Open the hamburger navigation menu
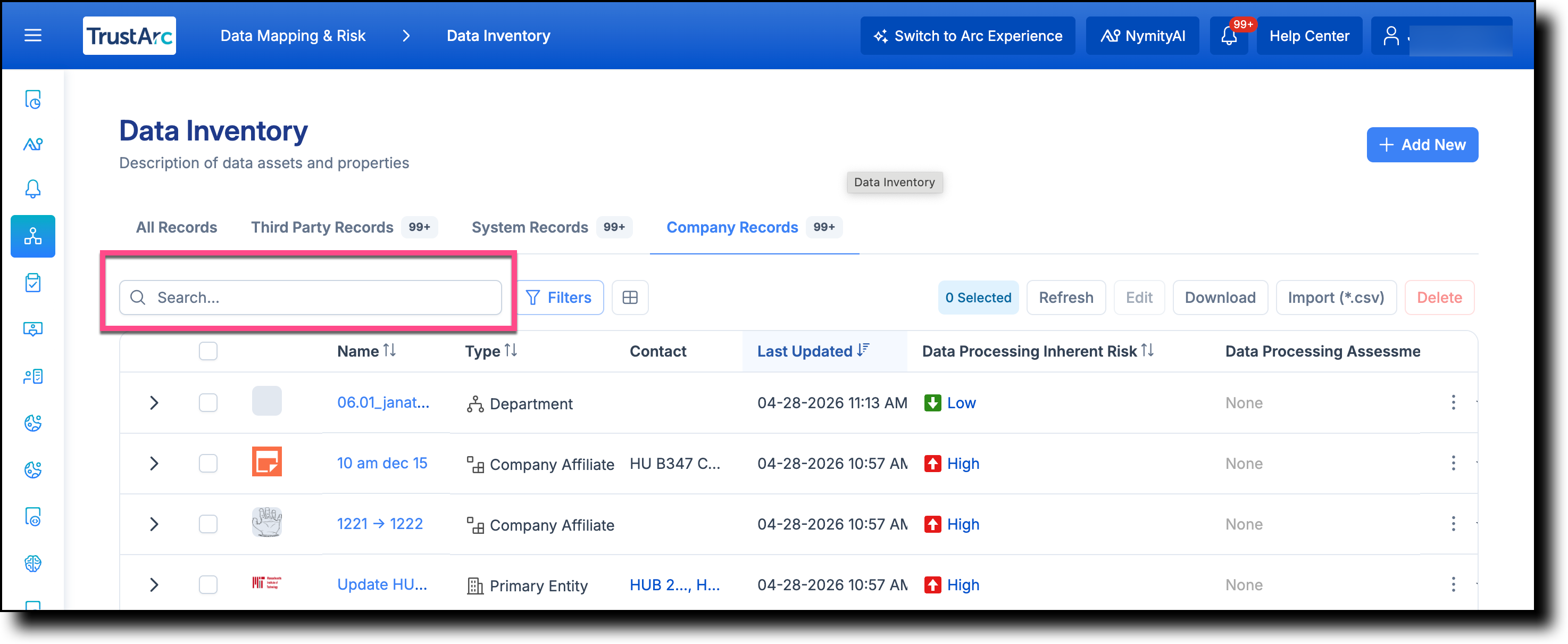This screenshot has width=1568, height=644. click(x=33, y=35)
